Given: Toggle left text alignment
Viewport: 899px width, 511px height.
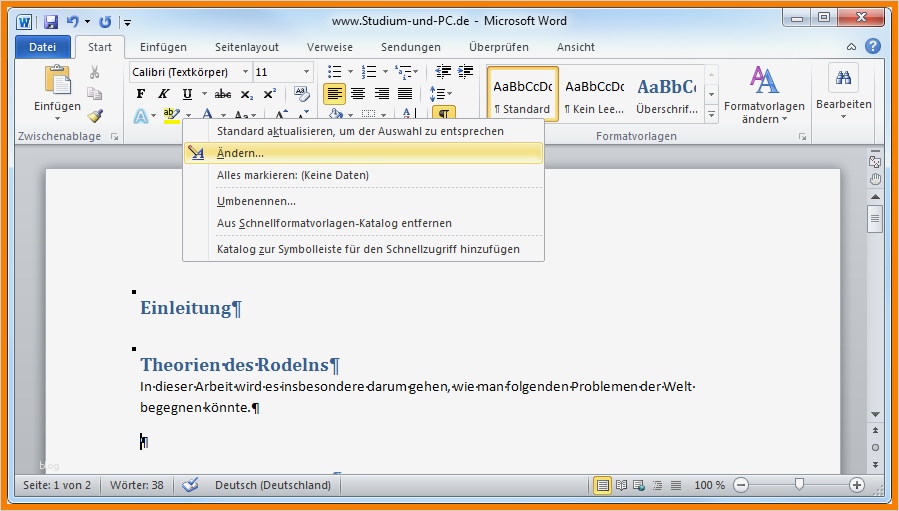Looking at the screenshot, I should point(334,93).
